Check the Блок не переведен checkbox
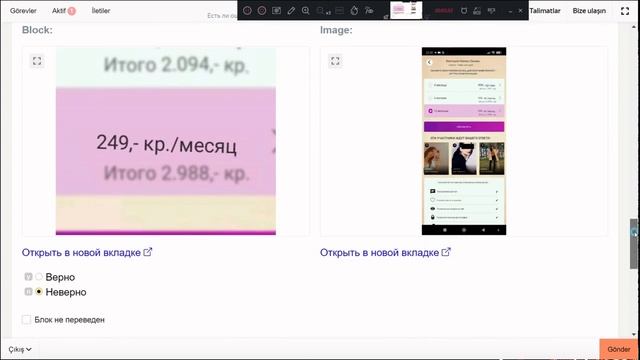The height and width of the screenshot is (360, 640). [x=26, y=320]
